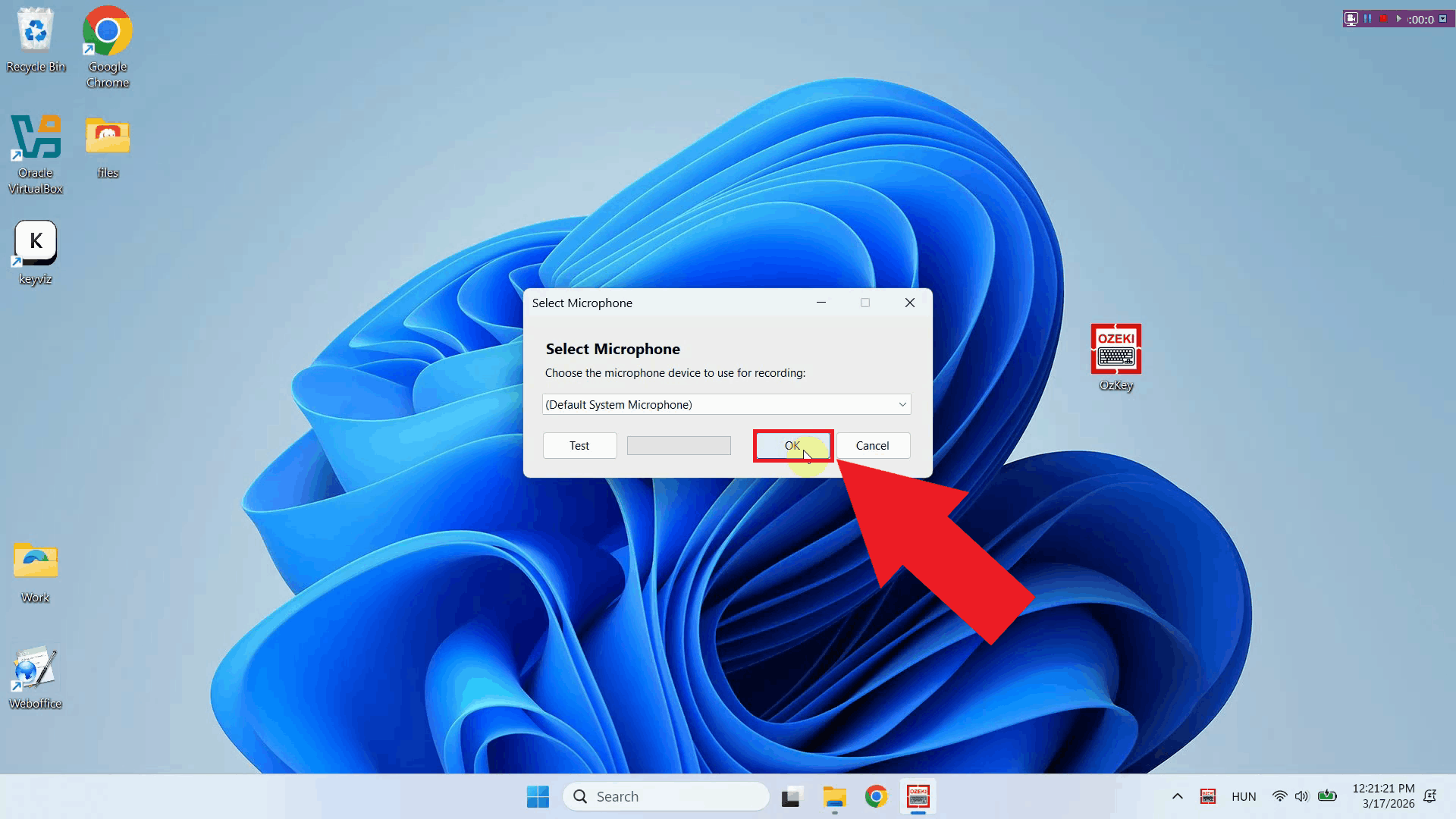This screenshot has width=1456, height=819.
Task: Expand hidden icons in the system tray
Action: point(1178,796)
